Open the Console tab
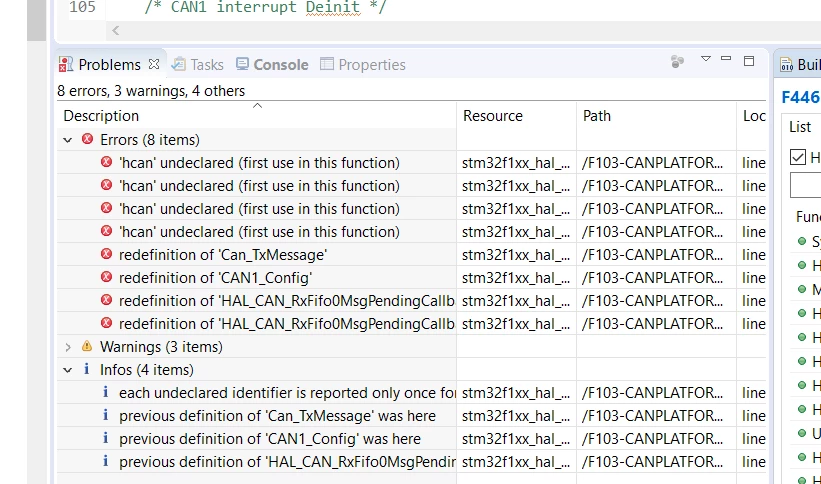 click(272, 64)
